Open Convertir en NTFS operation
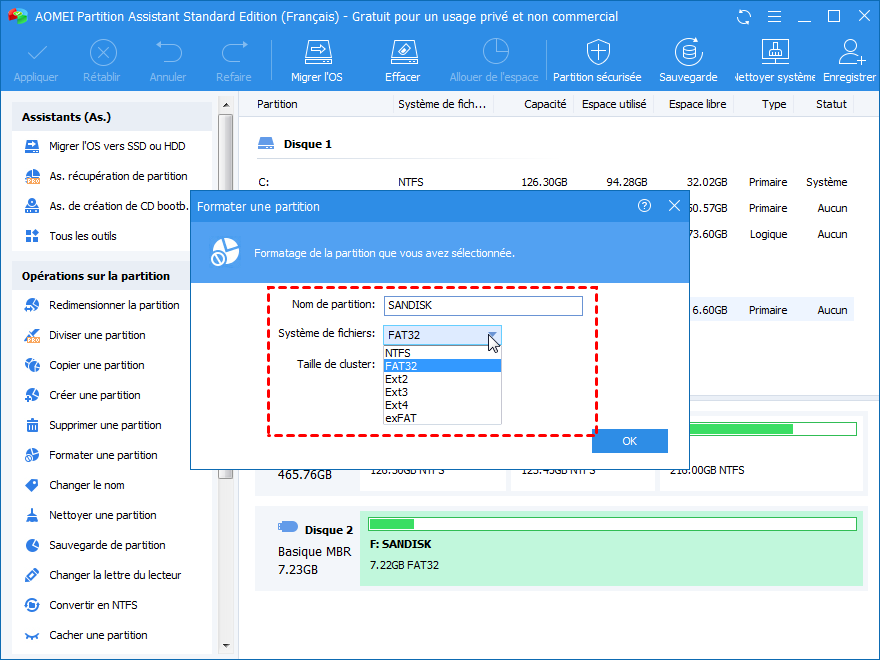This screenshot has width=880, height=660. (x=93, y=605)
